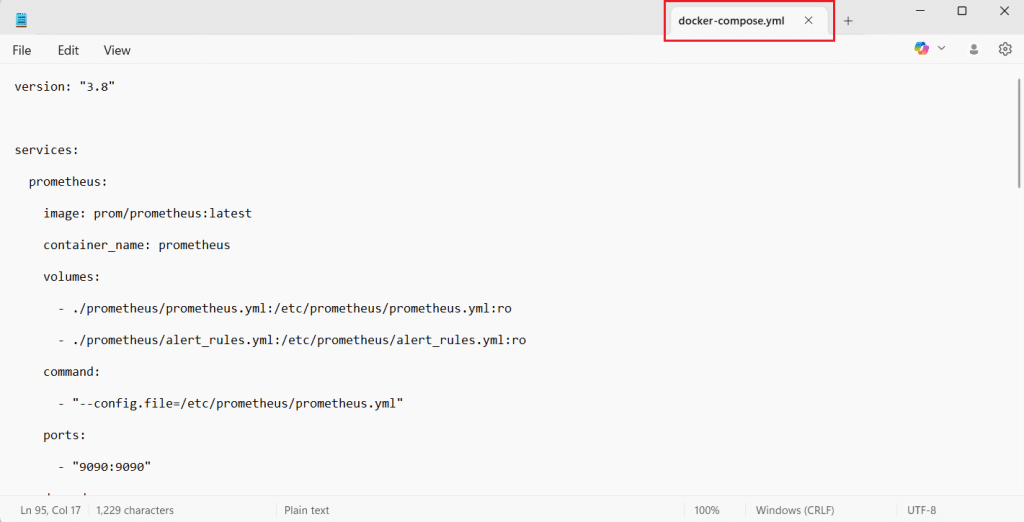The width and height of the screenshot is (1024, 522).
Task: Minimize the Notepad window
Action: (920, 11)
